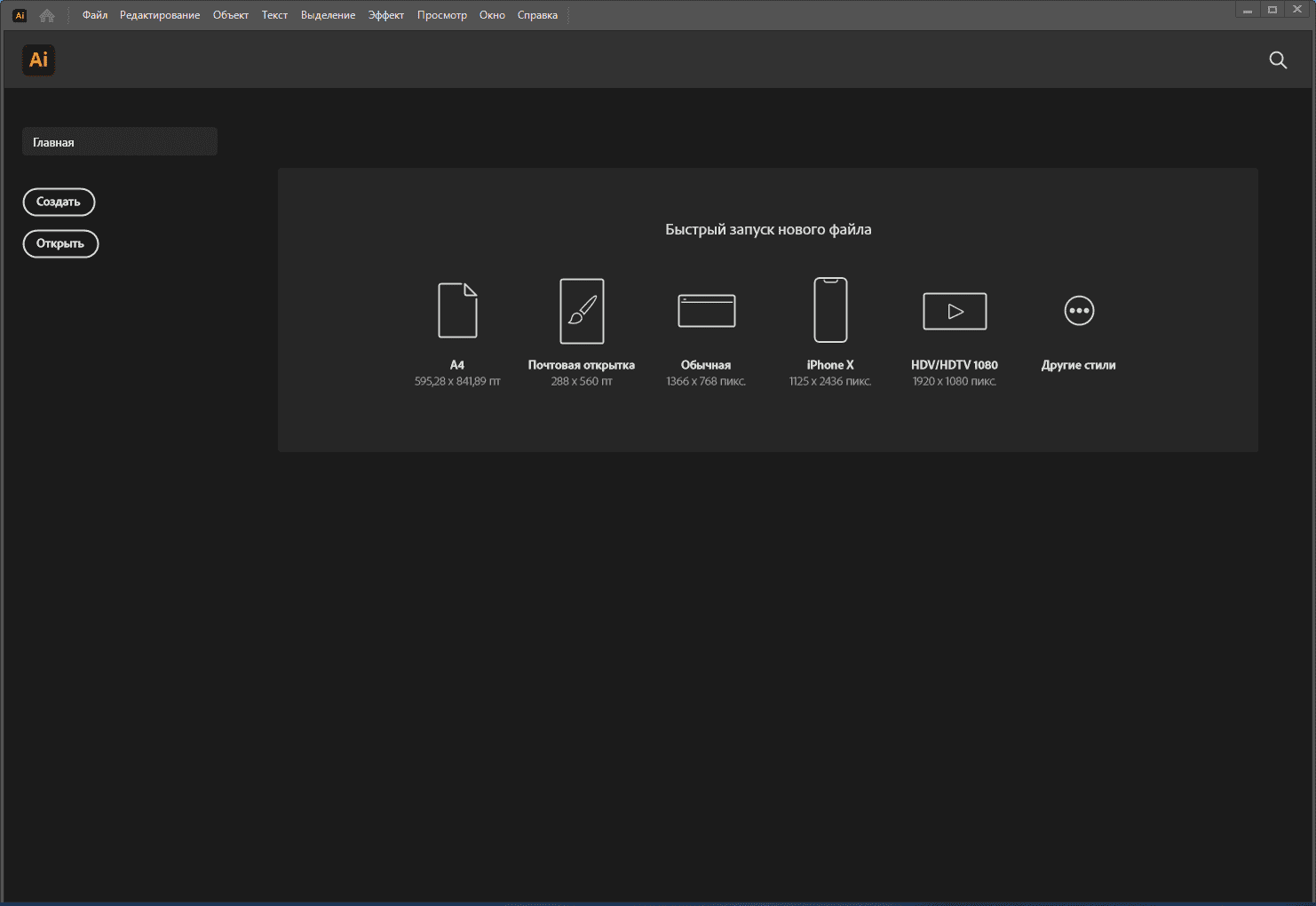The width and height of the screenshot is (1316, 906).
Task: Click the A4 document preset icon
Action: pyautogui.click(x=457, y=311)
